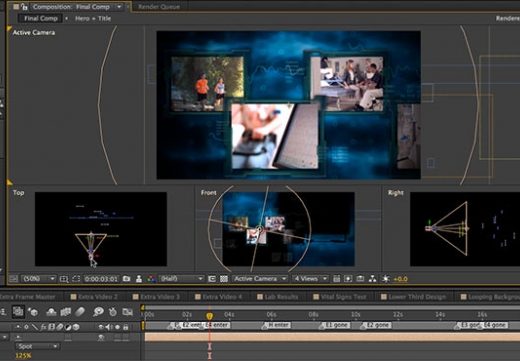Toggle the viewer lock icon beside Composition tab

24,7
